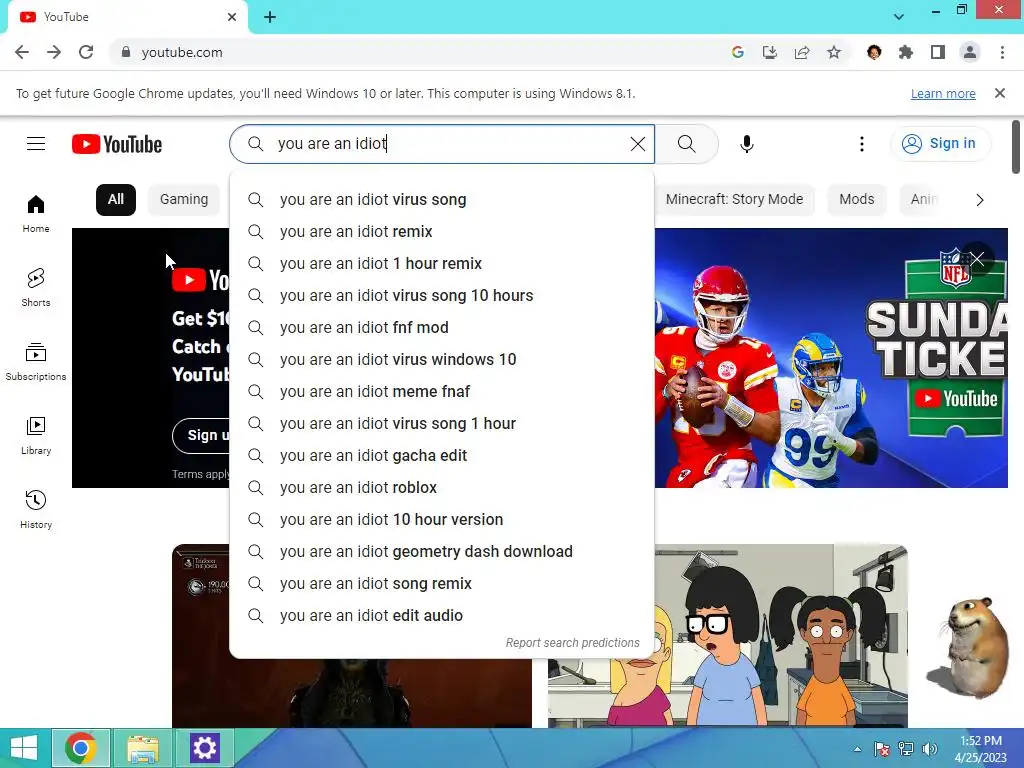Select the All filter chip
This screenshot has height=768, width=1024.
coord(116,200)
